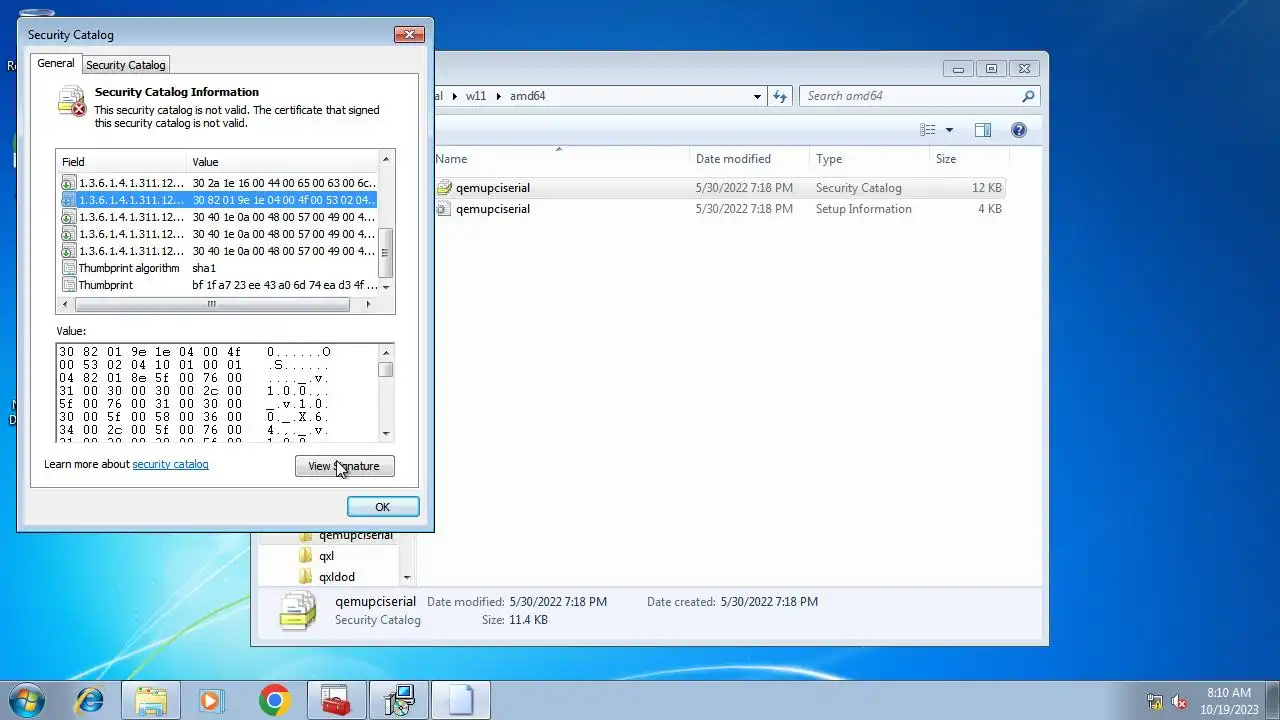Click the Windows Start orb

(x=27, y=700)
